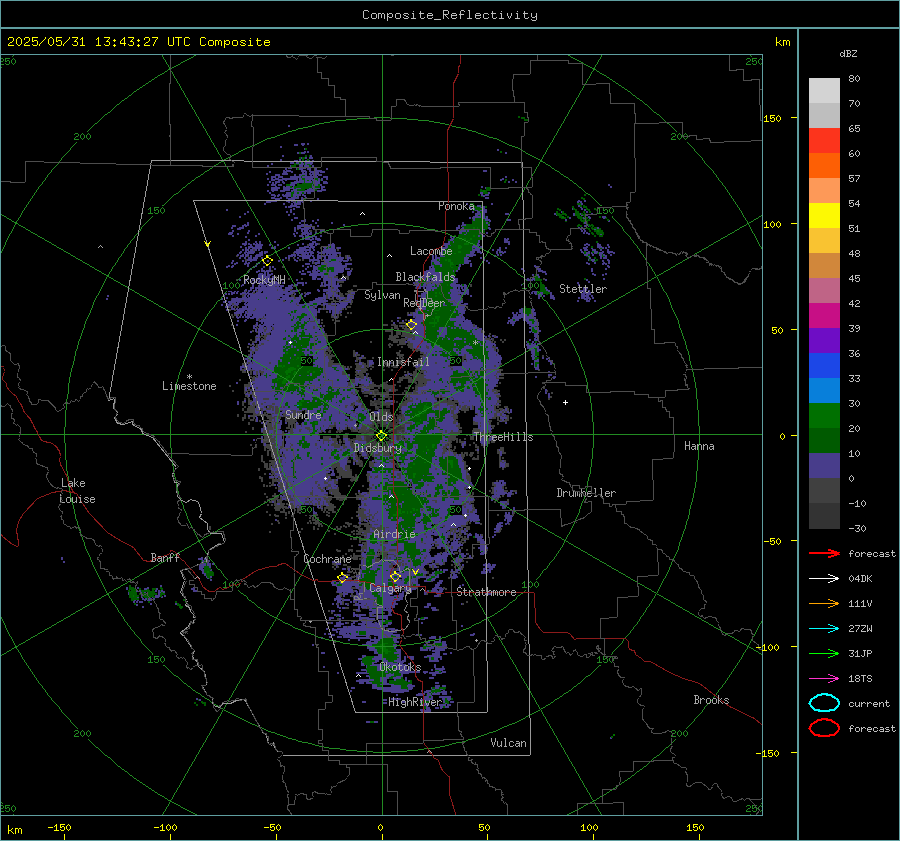Select the Limestone label

point(189,386)
